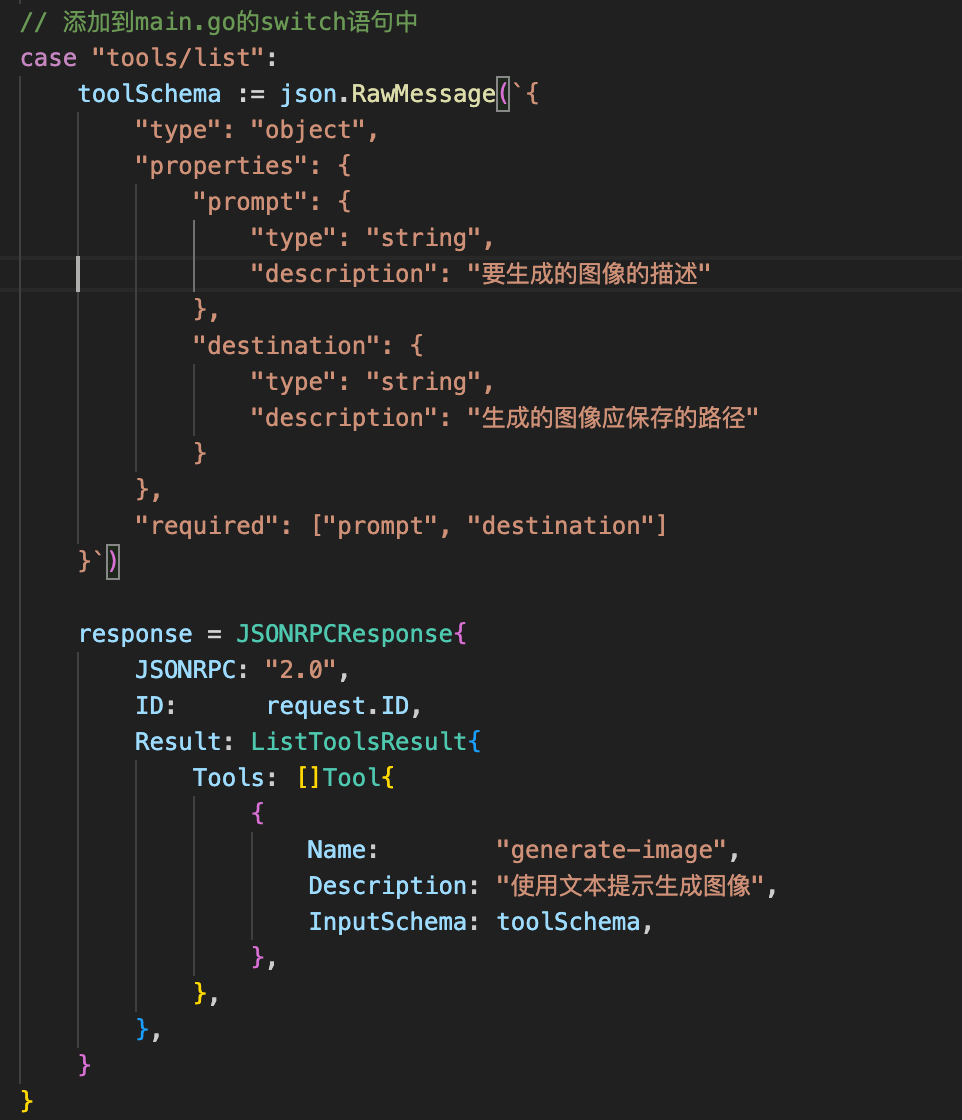Click the closing parenthesis after backtick
This screenshot has height=1120, width=962.
[113, 561]
